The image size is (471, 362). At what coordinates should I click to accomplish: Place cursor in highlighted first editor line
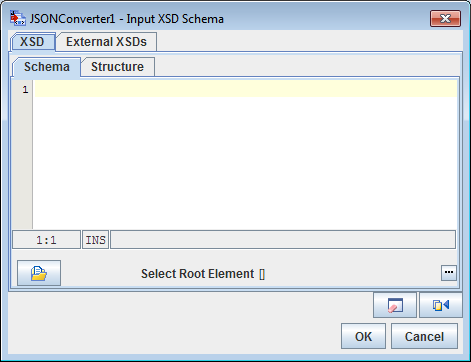click(246, 89)
